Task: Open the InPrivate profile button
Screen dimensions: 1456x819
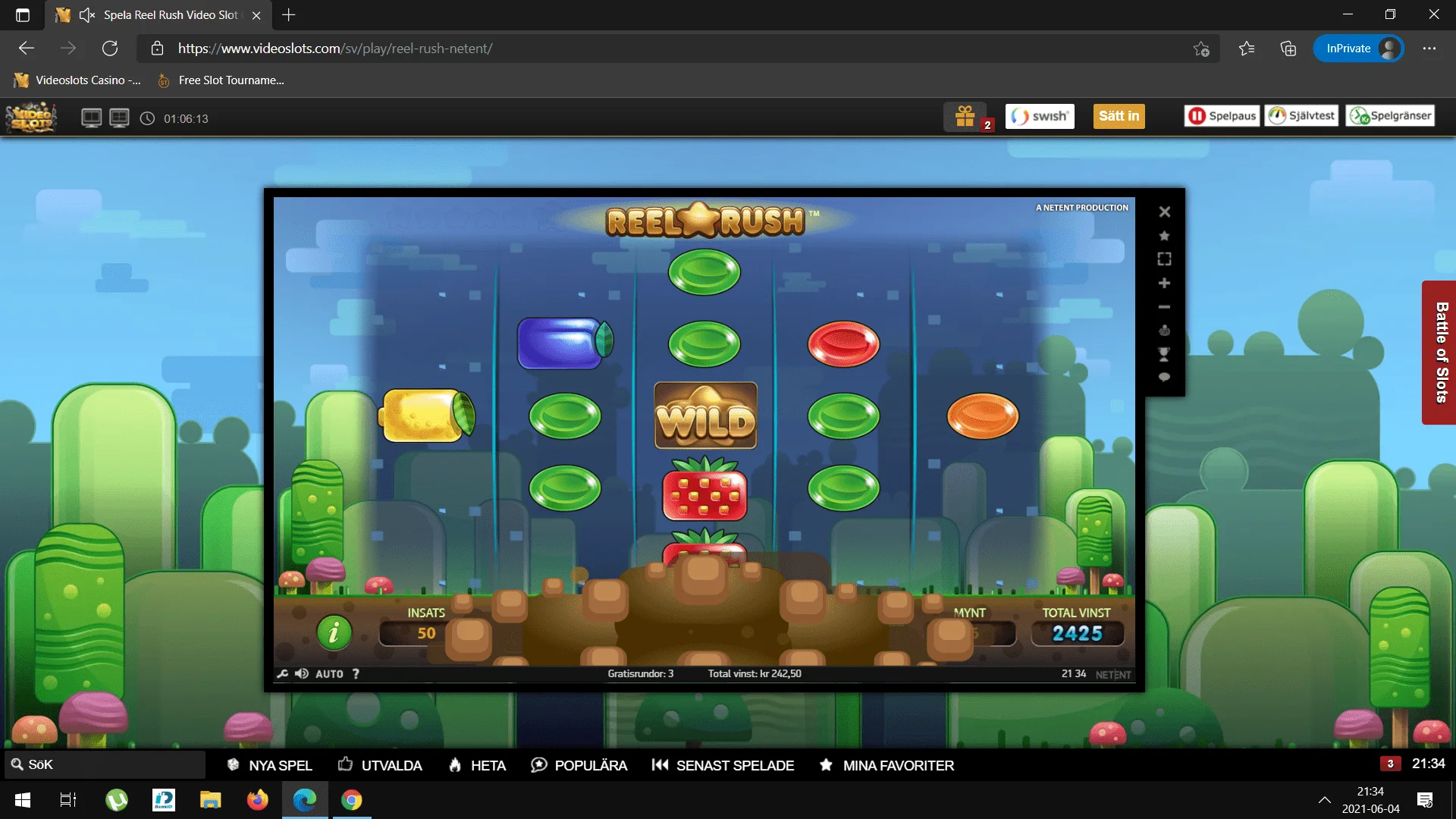Action: click(1358, 49)
